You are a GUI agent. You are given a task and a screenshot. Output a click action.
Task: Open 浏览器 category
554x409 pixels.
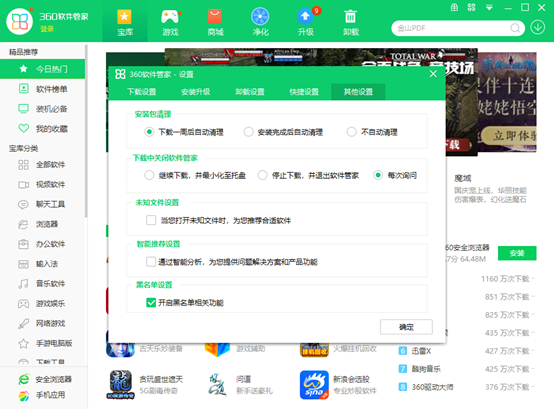pos(42,224)
